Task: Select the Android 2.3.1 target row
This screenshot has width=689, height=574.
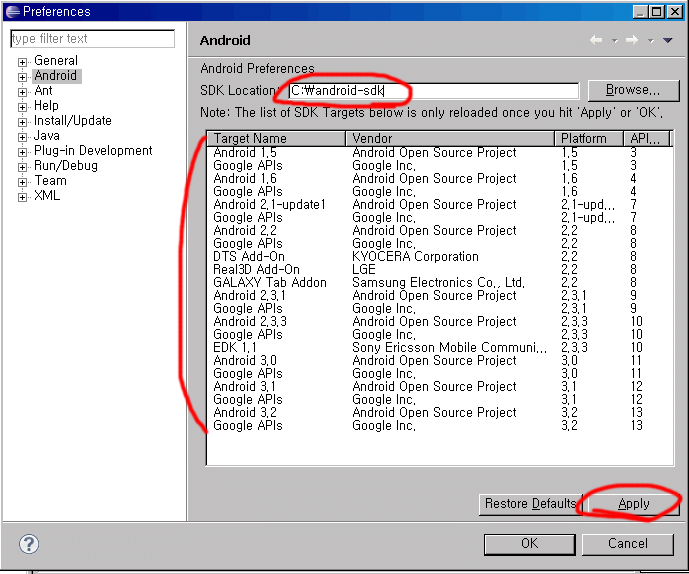Action: [x=439, y=295]
